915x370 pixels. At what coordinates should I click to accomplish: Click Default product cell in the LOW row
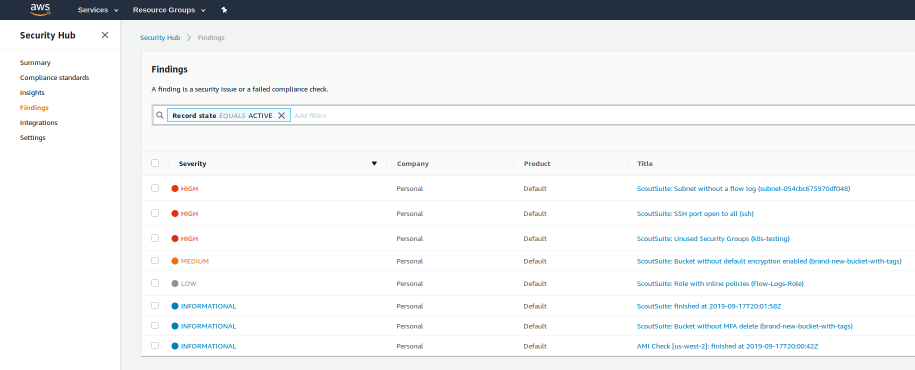(x=535, y=284)
